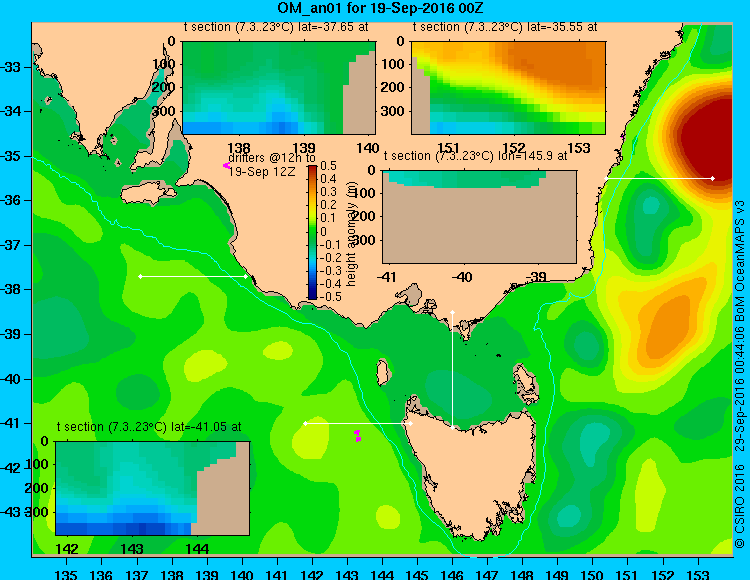The height and width of the screenshot is (580, 750).
Task: Click the '139' label under the lat=-37.65 inset
Action: pos(304,148)
